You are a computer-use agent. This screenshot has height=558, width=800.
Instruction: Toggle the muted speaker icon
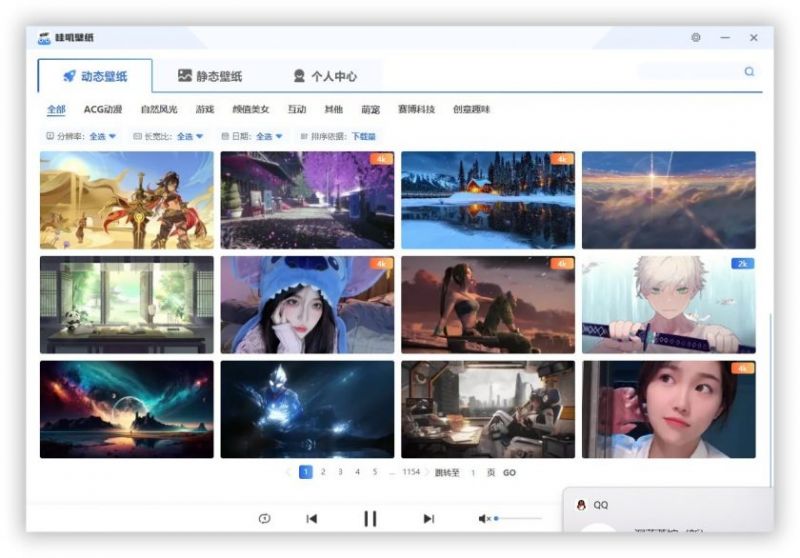[484, 519]
